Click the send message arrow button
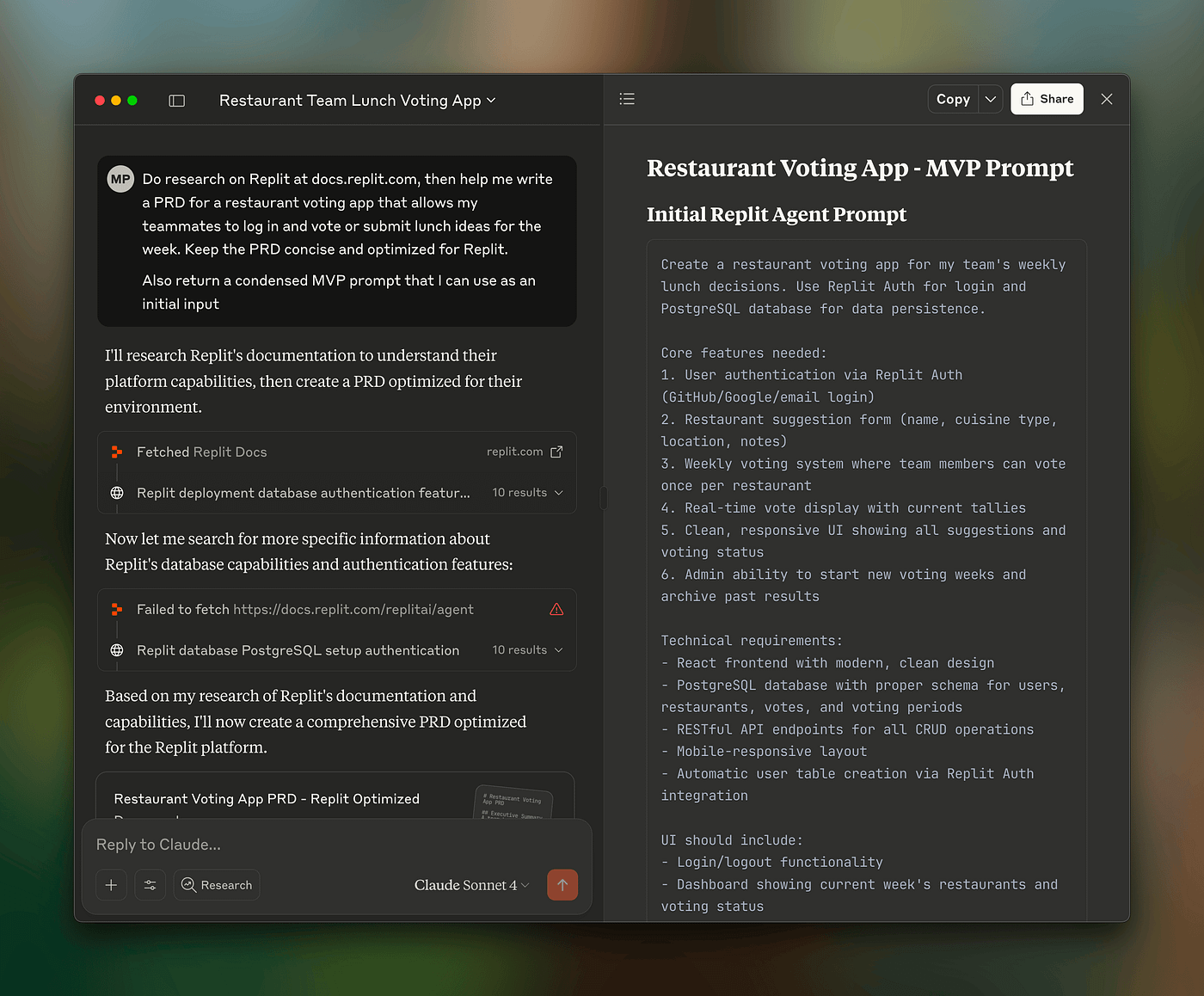 (x=562, y=885)
